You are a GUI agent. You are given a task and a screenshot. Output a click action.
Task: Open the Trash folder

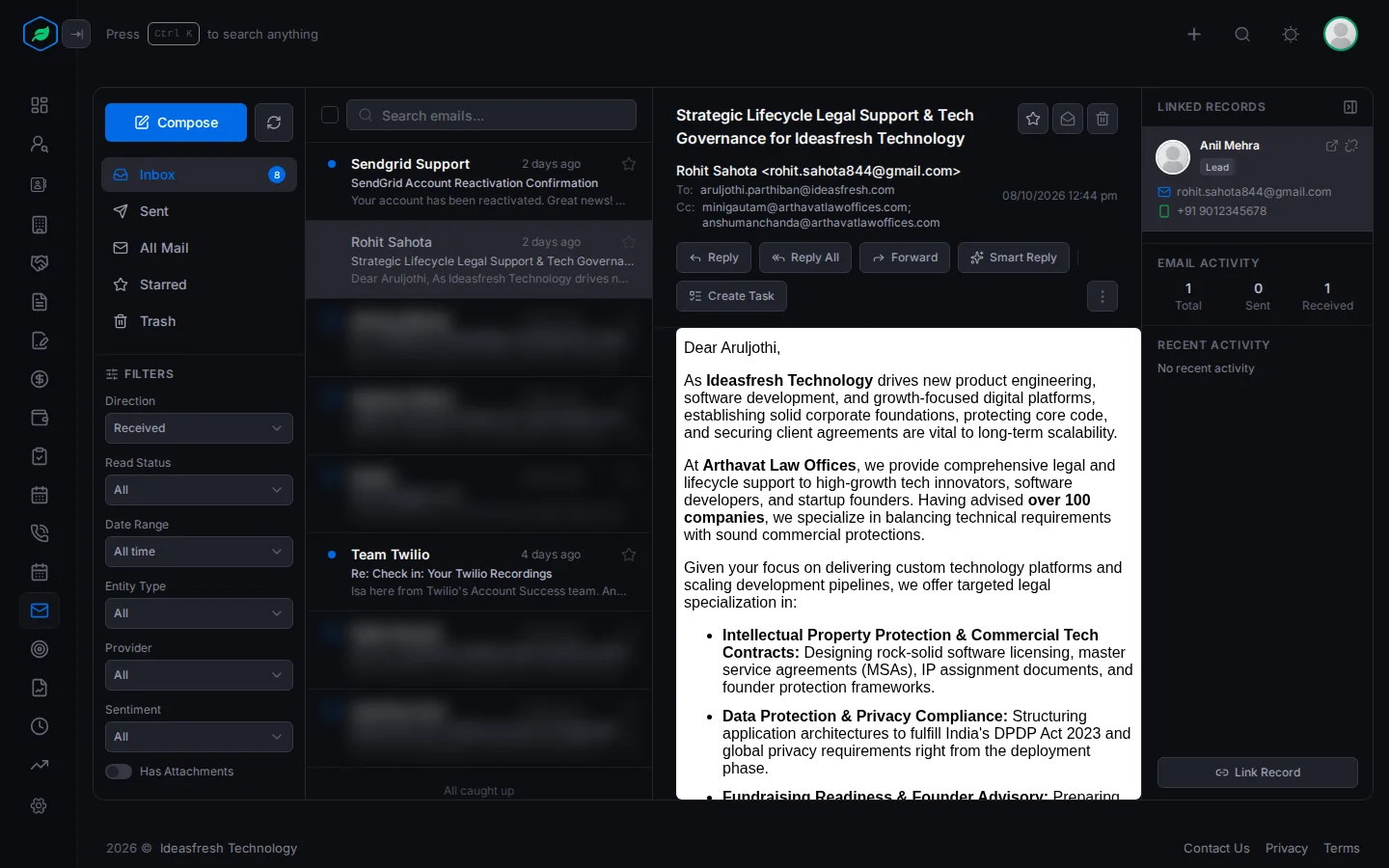(199, 321)
